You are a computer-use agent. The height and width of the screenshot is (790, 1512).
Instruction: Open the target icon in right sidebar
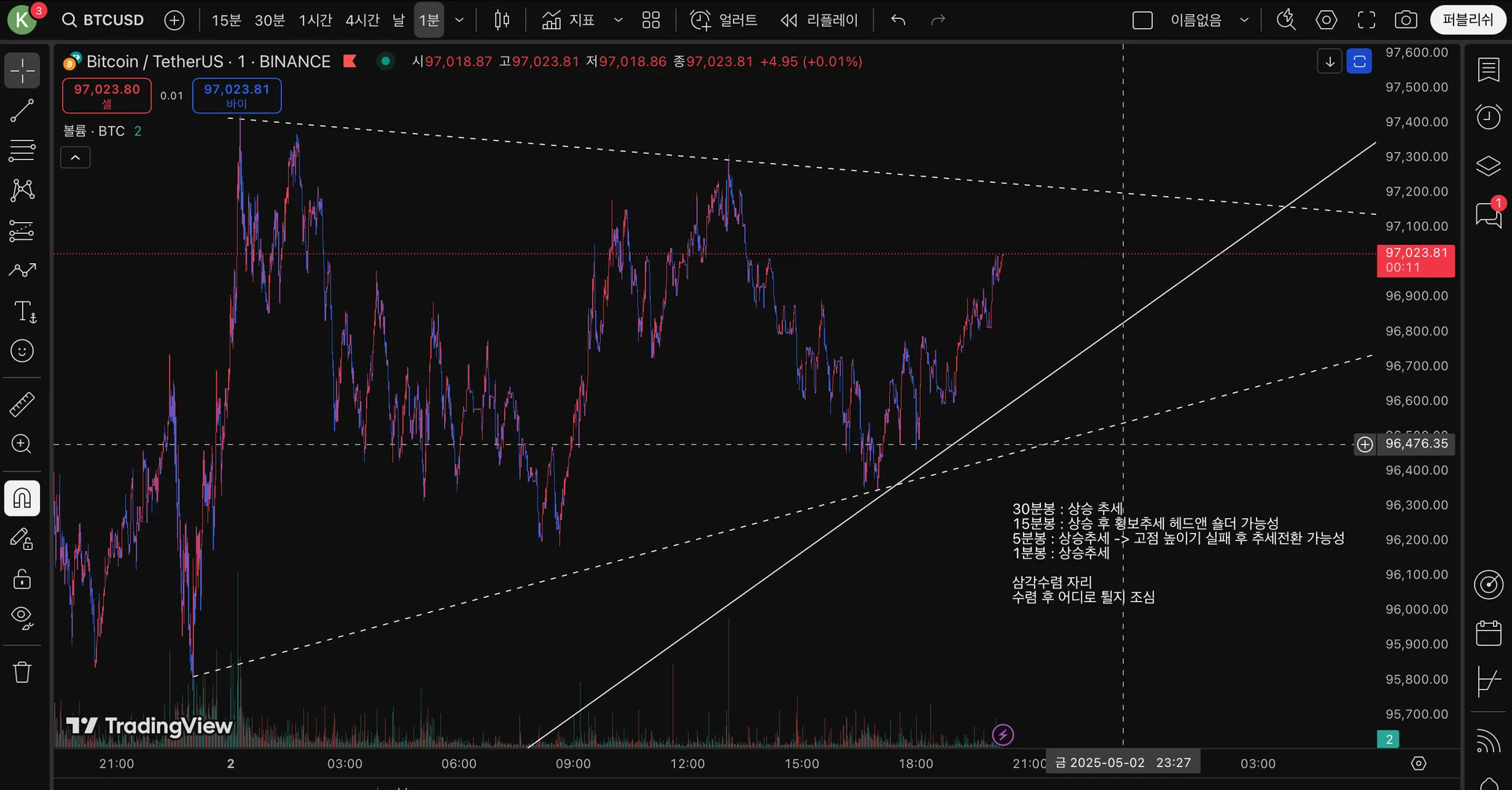coord(1488,584)
